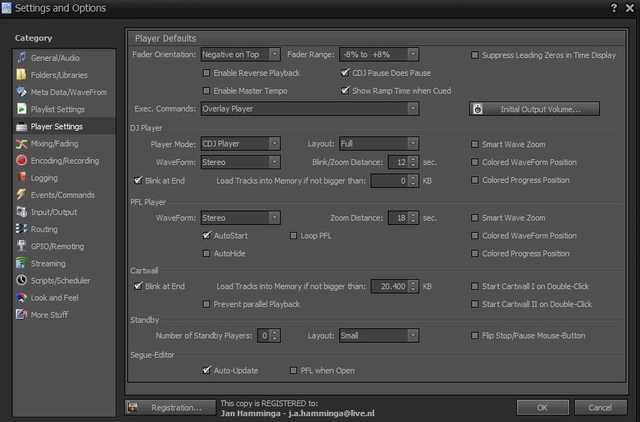Click the More Stuff icon
Screen dimensions: 640x422
click(x=21, y=315)
